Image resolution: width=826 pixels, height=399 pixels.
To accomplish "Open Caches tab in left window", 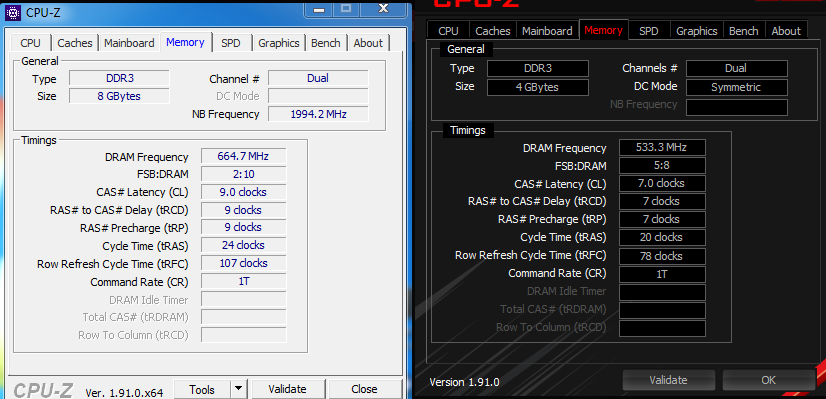I will tap(75, 43).
